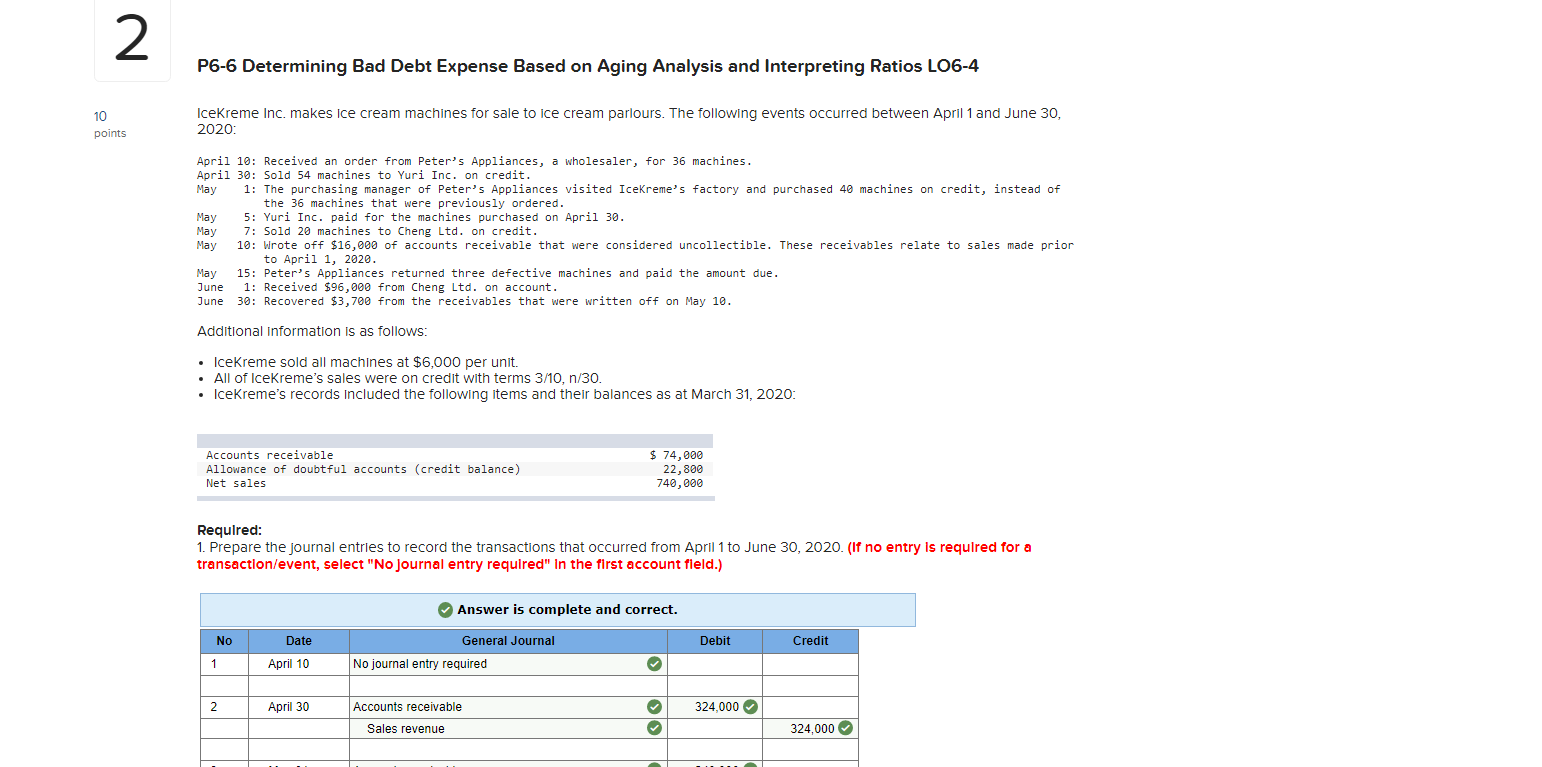Click the checkmark in the 'Answer is complete' banner
1542x767 pixels.
point(447,610)
